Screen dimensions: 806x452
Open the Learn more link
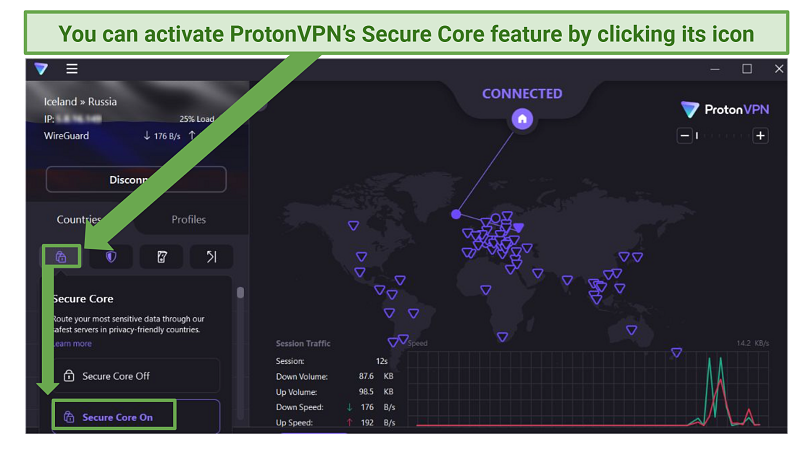click(72, 343)
